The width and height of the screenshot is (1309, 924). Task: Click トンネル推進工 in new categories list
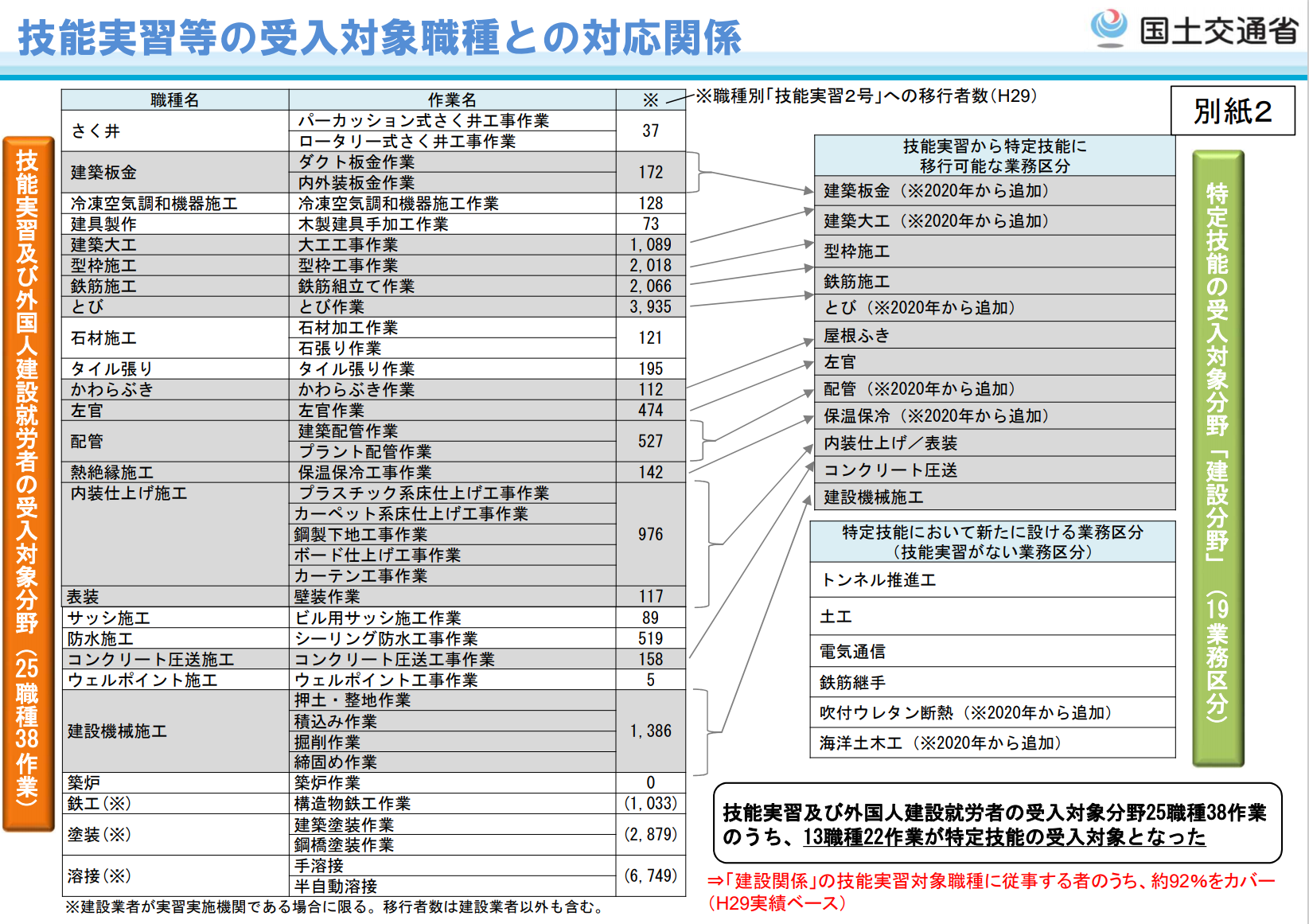(993, 580)
